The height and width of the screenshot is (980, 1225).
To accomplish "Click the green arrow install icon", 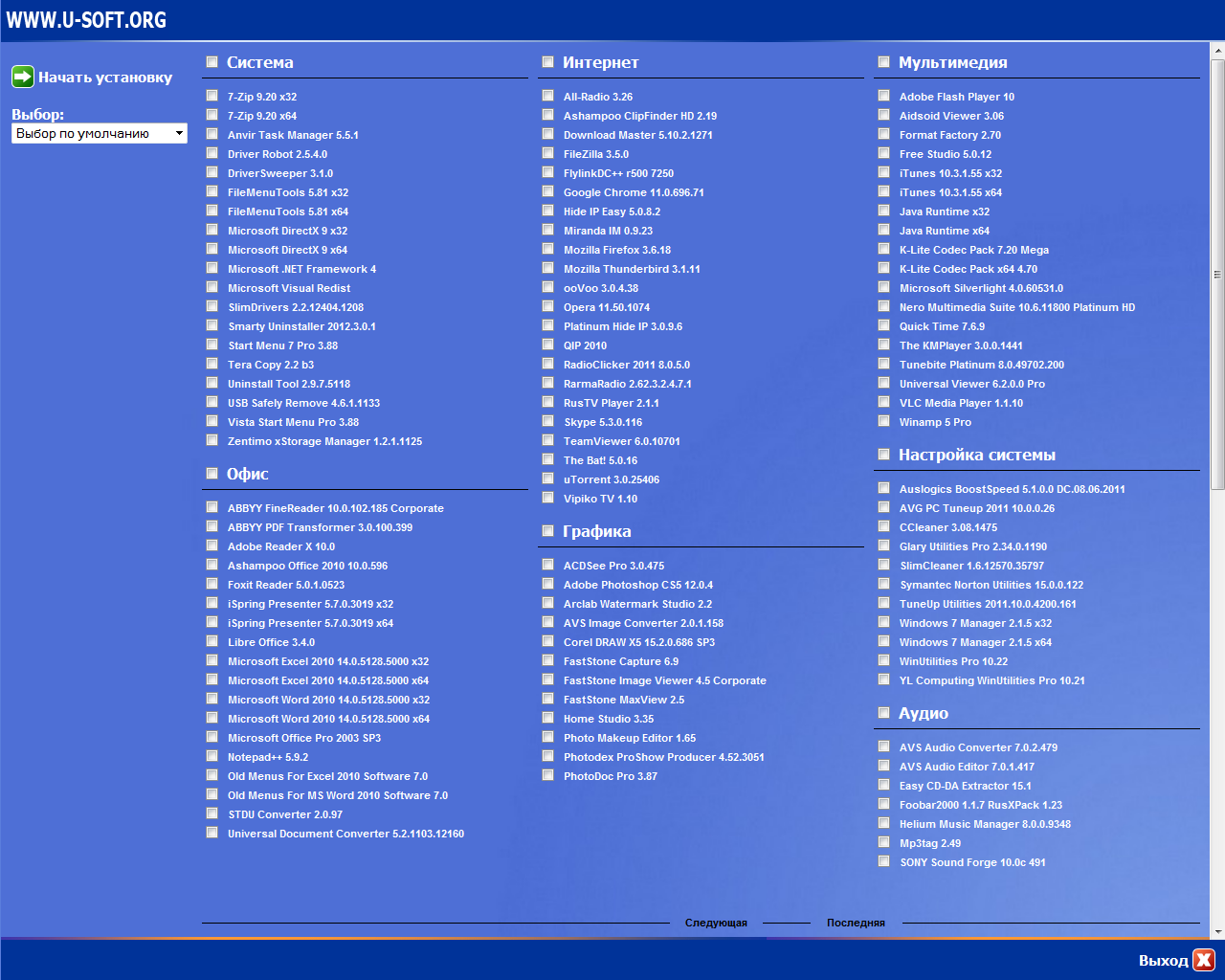I will tap(23, 78).
